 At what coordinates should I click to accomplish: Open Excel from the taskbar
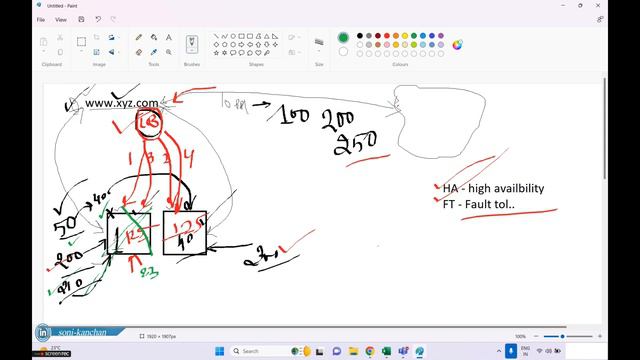[386, 351]
